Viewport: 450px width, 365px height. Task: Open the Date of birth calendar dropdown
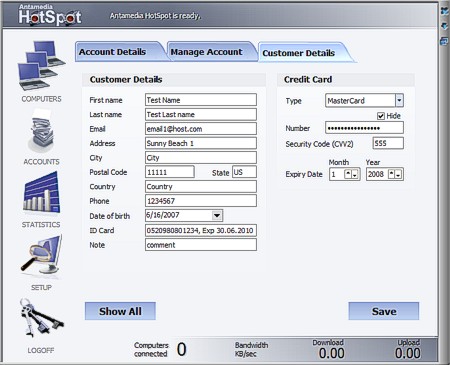(217, 215)
